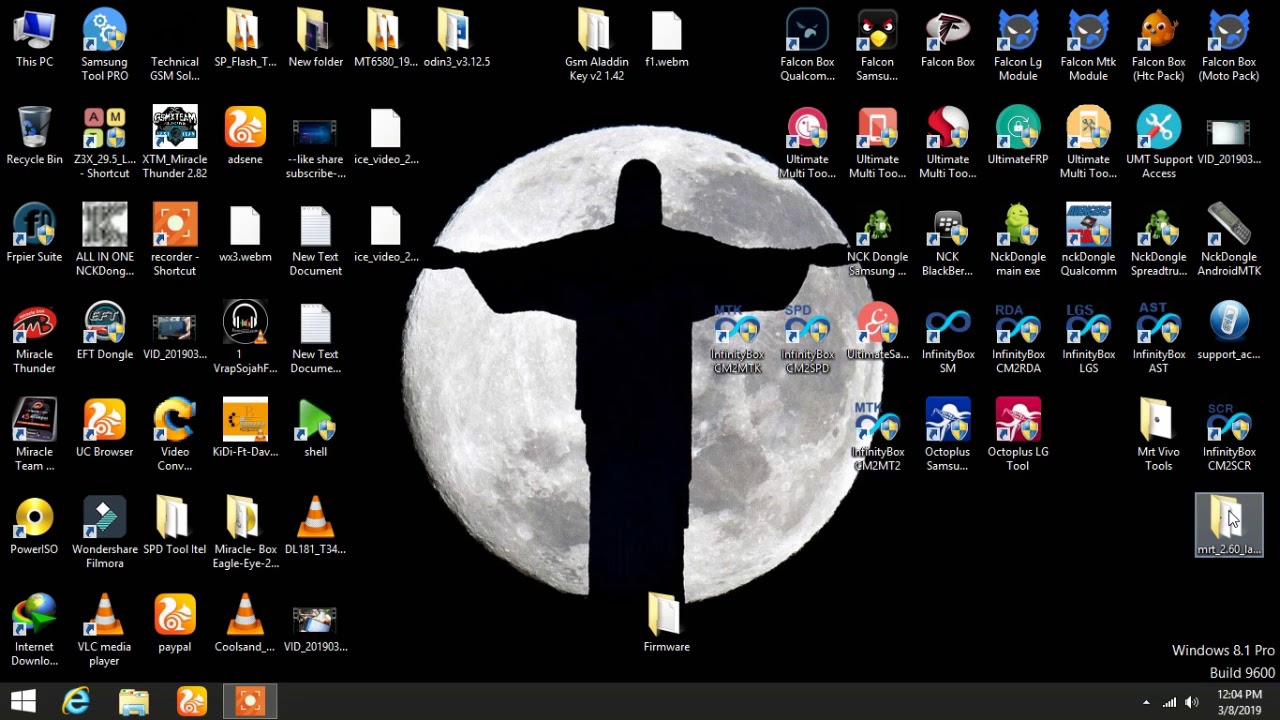This screenshot has height=720, width=1280.
Task: Select the InfinityBox LGS shortcut
Action: click(x=1088, y=338)
